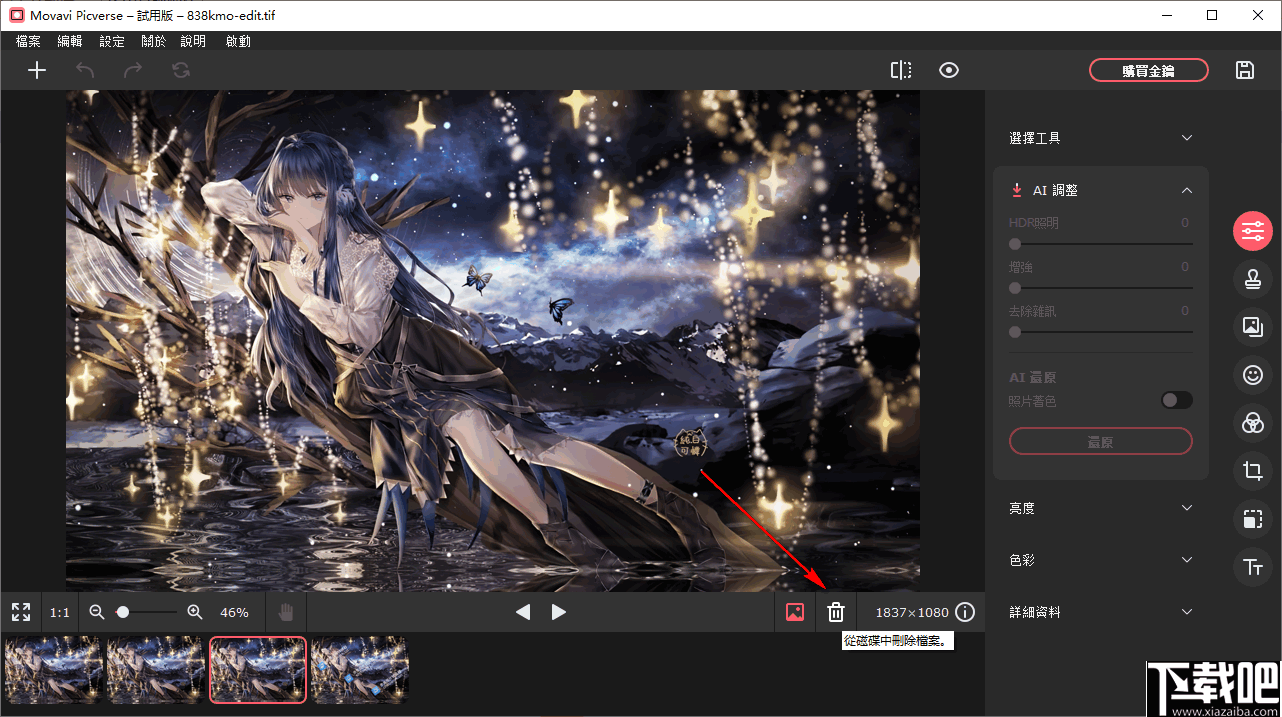Click the circular-arrow reset icon
The image size is (1282, 717).
pos(180,70)
